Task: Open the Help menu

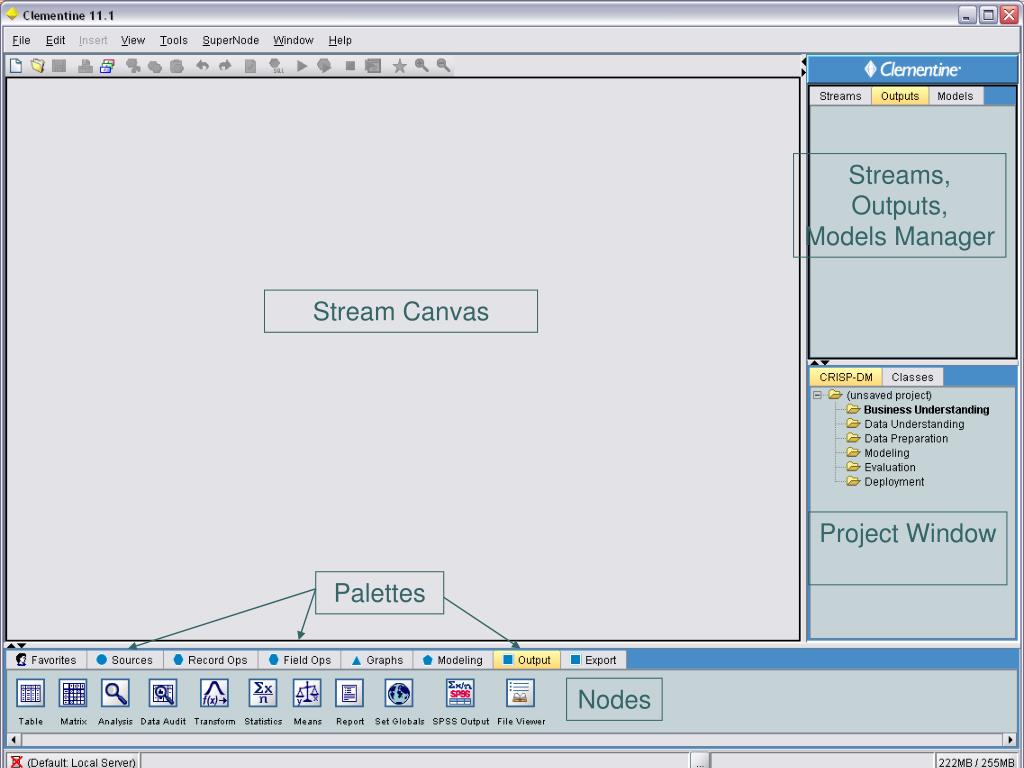Action: click(x=340, y=40)
